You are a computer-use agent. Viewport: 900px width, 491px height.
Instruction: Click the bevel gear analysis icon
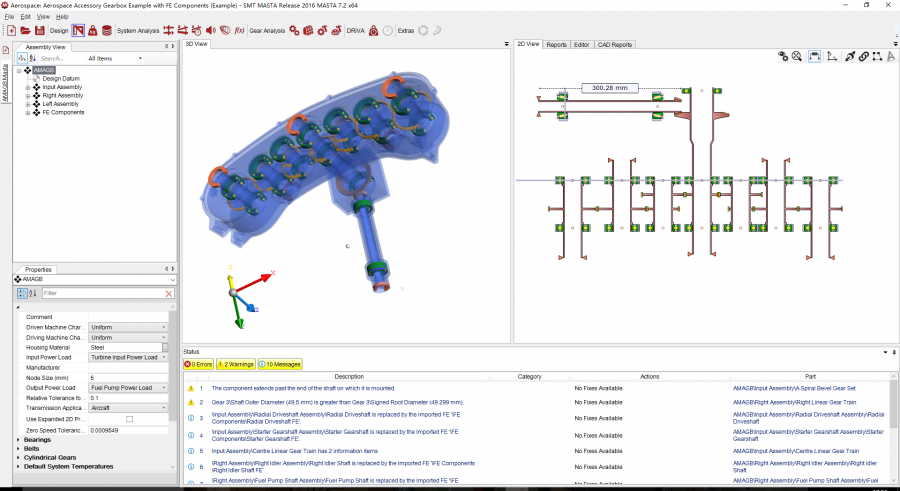click(x=336, y=30)
